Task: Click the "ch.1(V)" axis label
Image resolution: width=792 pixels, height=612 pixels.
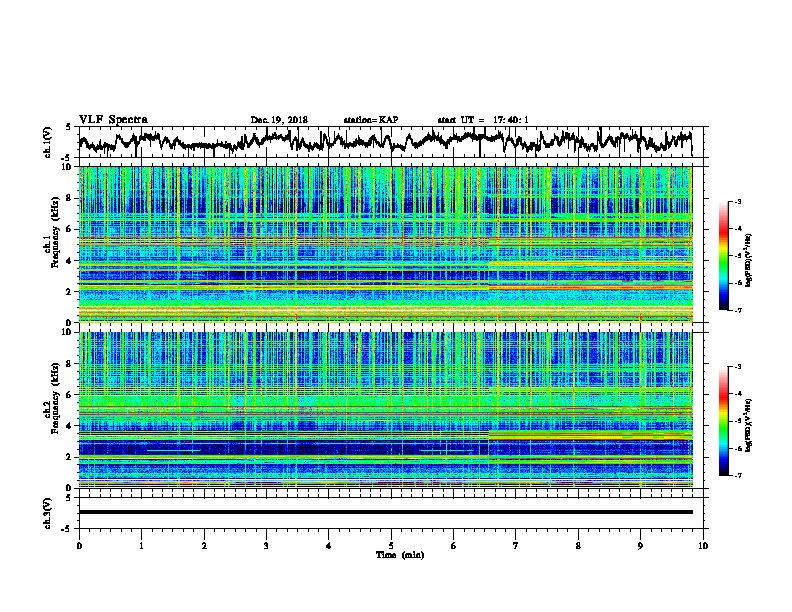Action: [x=48, y=142]
